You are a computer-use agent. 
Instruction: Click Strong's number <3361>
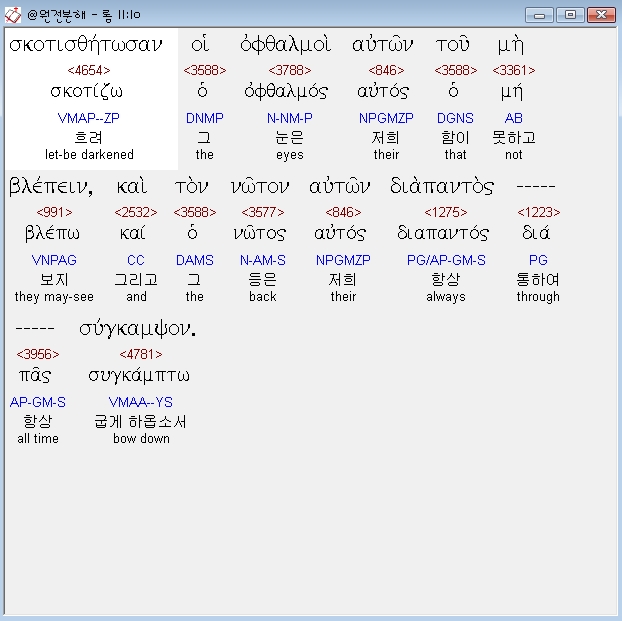pyautogui.click(x=514, y=70)
